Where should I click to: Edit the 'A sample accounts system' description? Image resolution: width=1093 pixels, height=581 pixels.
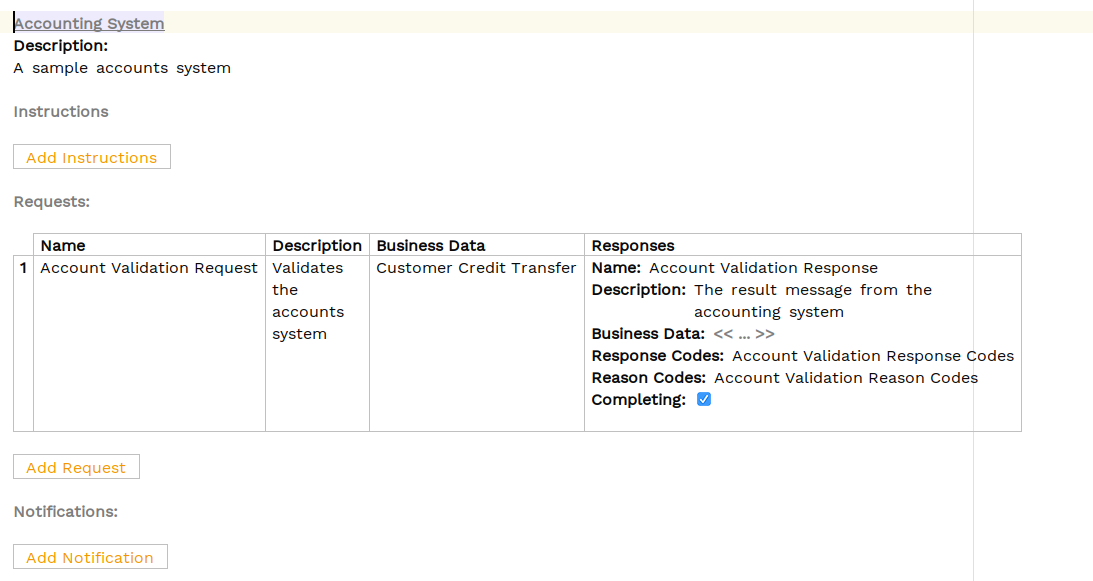[122, 68]
